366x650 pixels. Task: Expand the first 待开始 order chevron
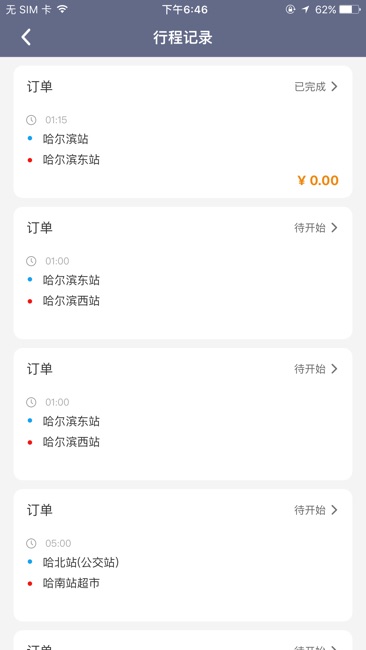click(x=334, y=228)
